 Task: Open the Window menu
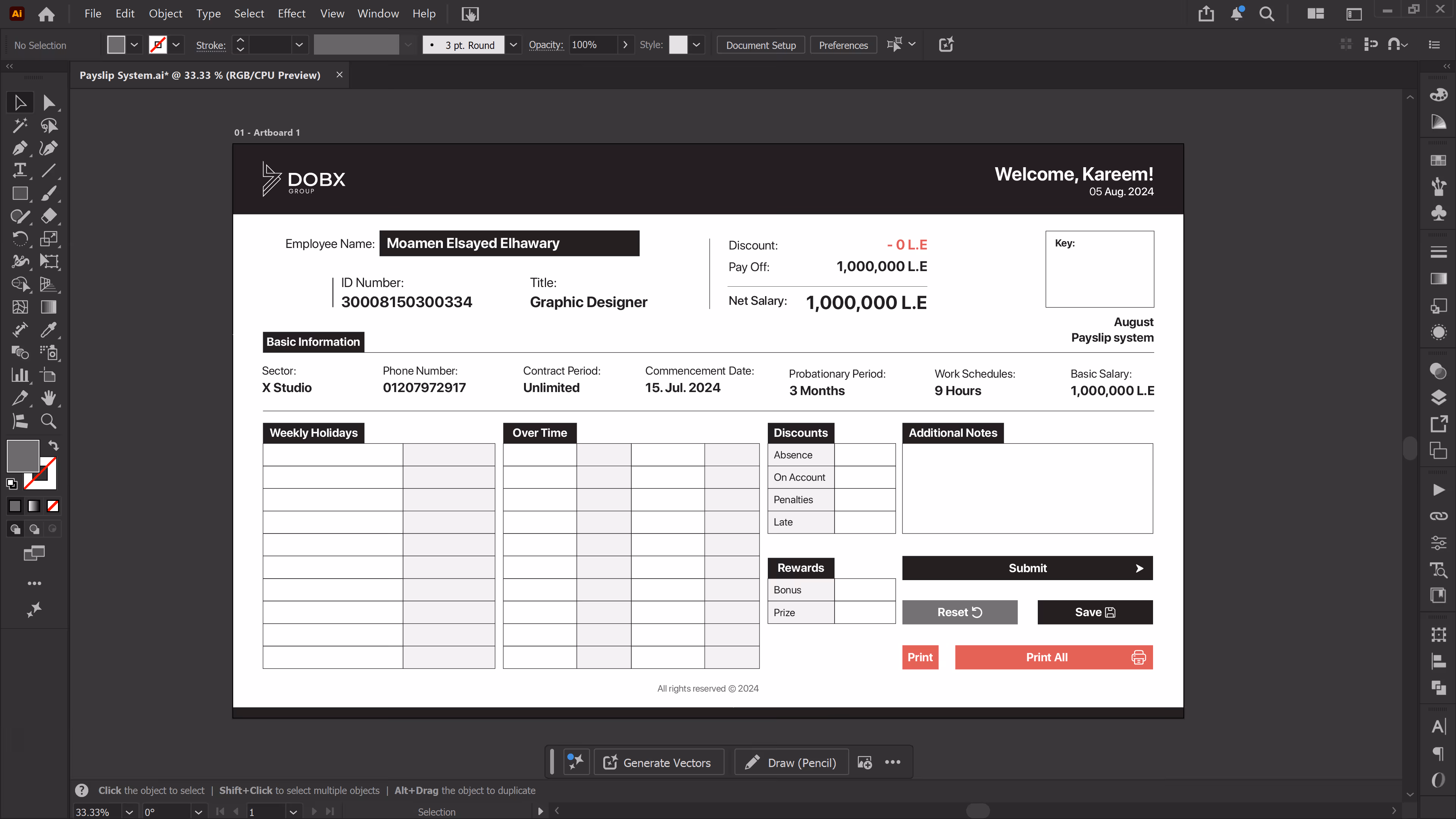378,14
